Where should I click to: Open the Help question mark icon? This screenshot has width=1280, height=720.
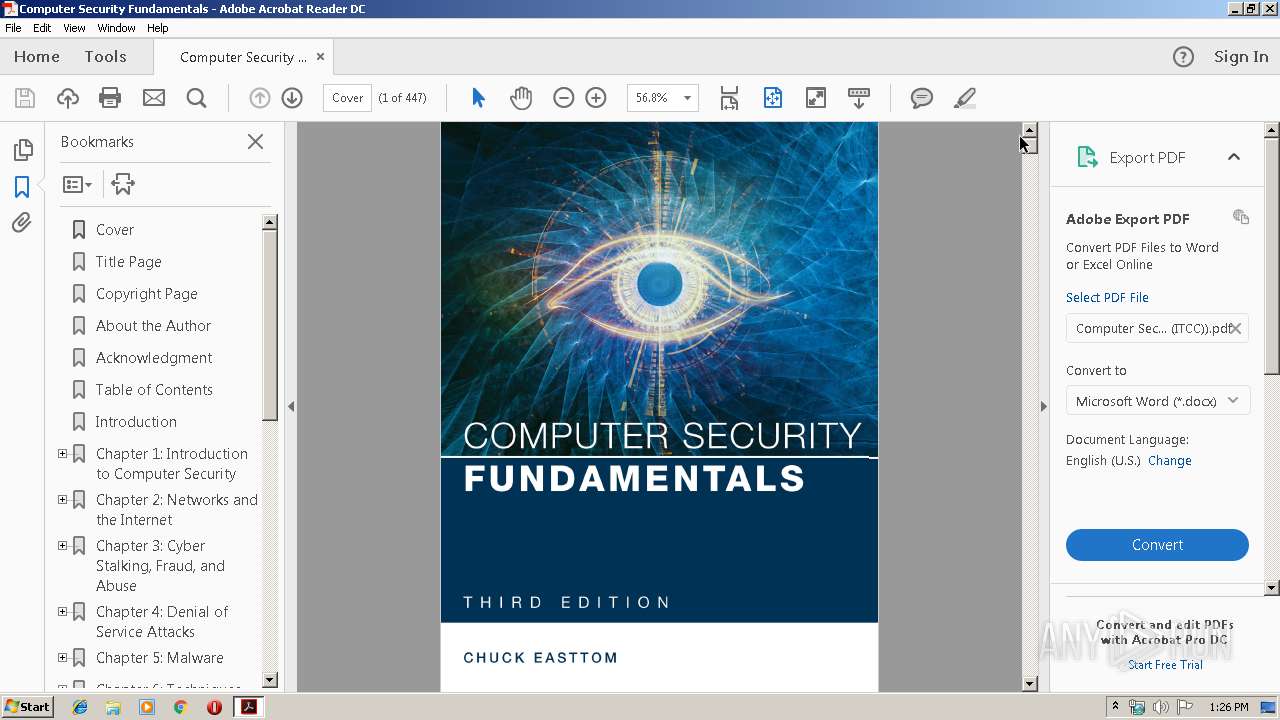pyautogui.click(x=1183, y=57)
